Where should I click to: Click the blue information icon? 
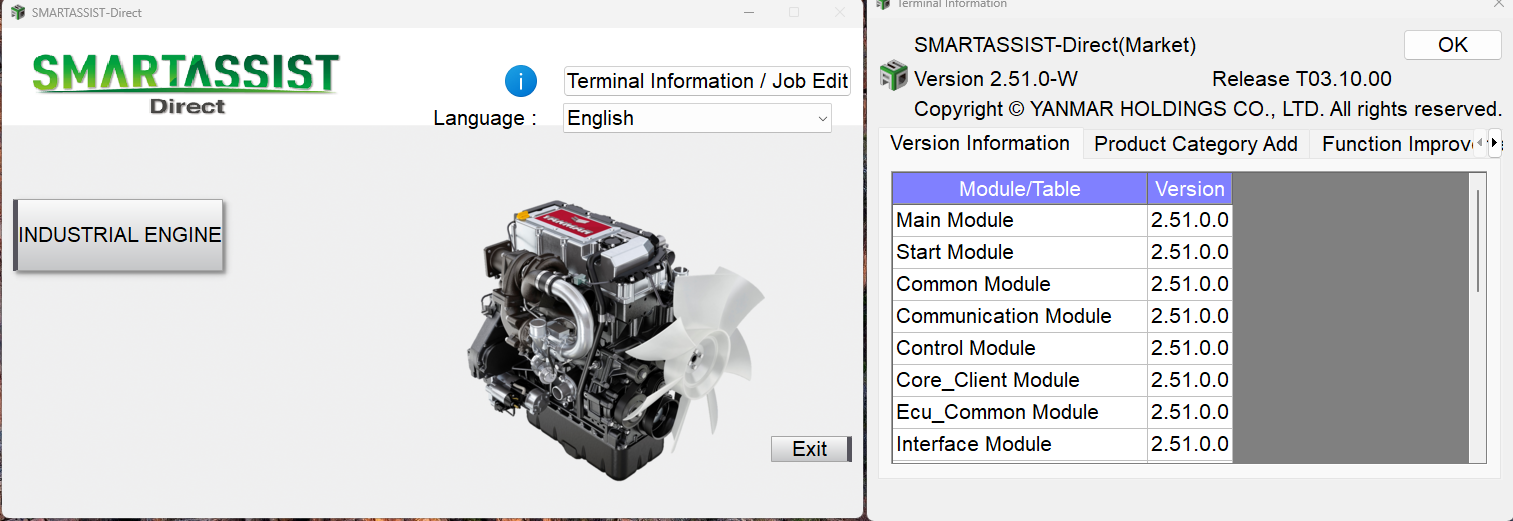[x=521, y=81]
